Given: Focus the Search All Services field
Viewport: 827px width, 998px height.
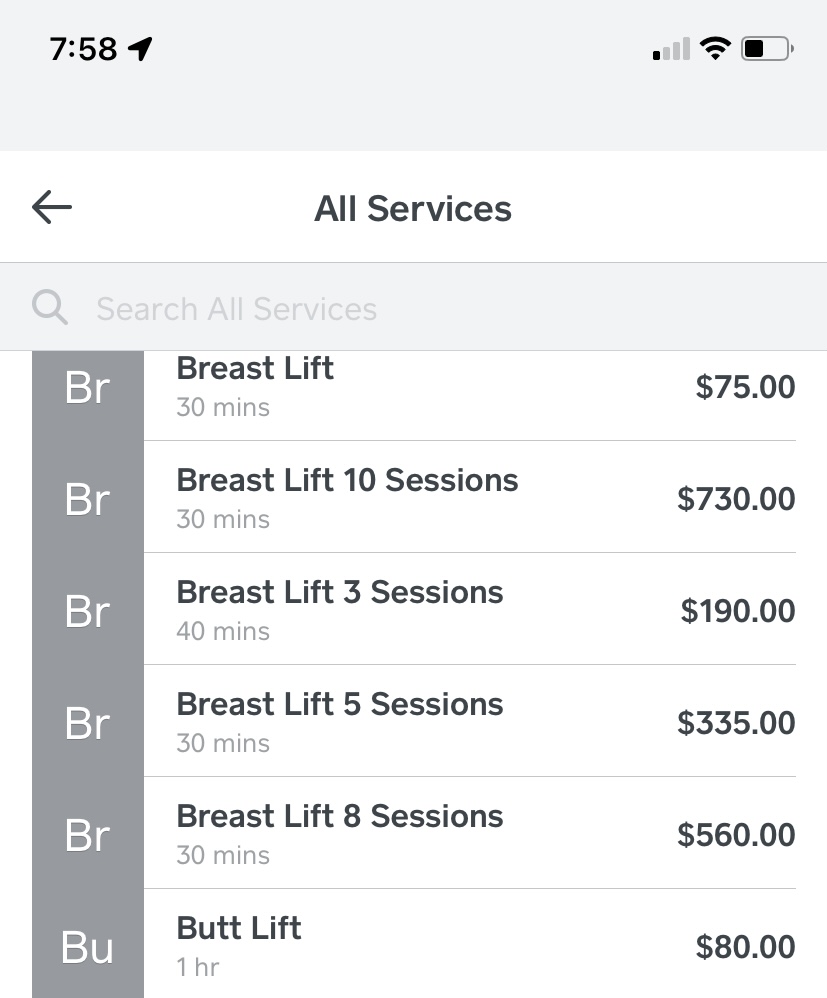Looking at the screenshot, I should coord(413,307).
